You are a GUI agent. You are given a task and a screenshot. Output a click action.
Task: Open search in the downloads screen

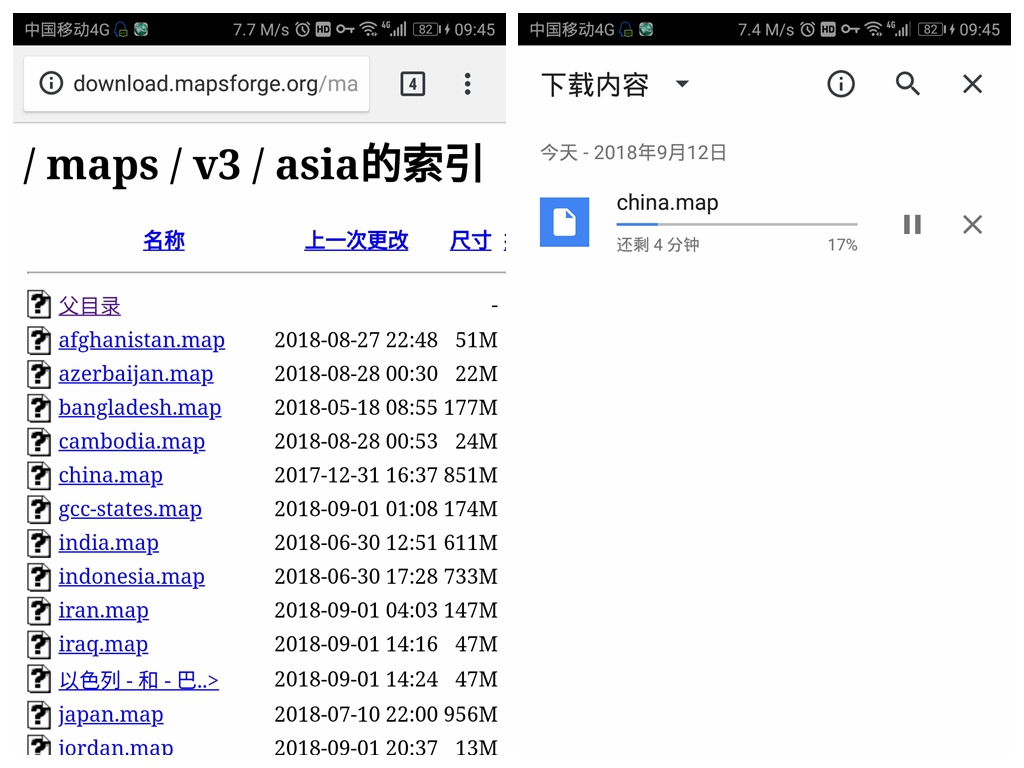click(907, 84)
